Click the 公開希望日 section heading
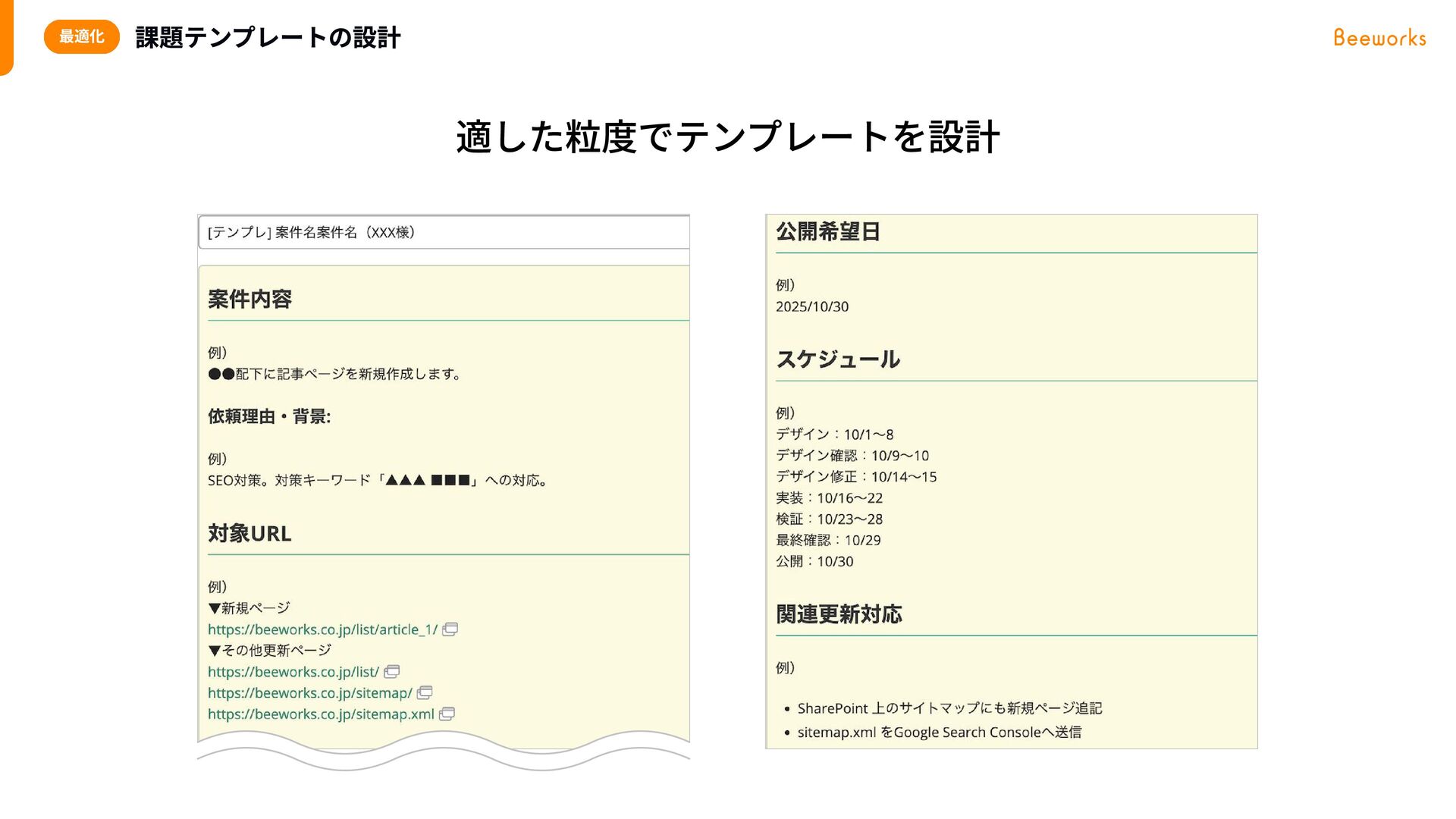This screenshot has height=819, width=1456. click(x=827, y=232)
